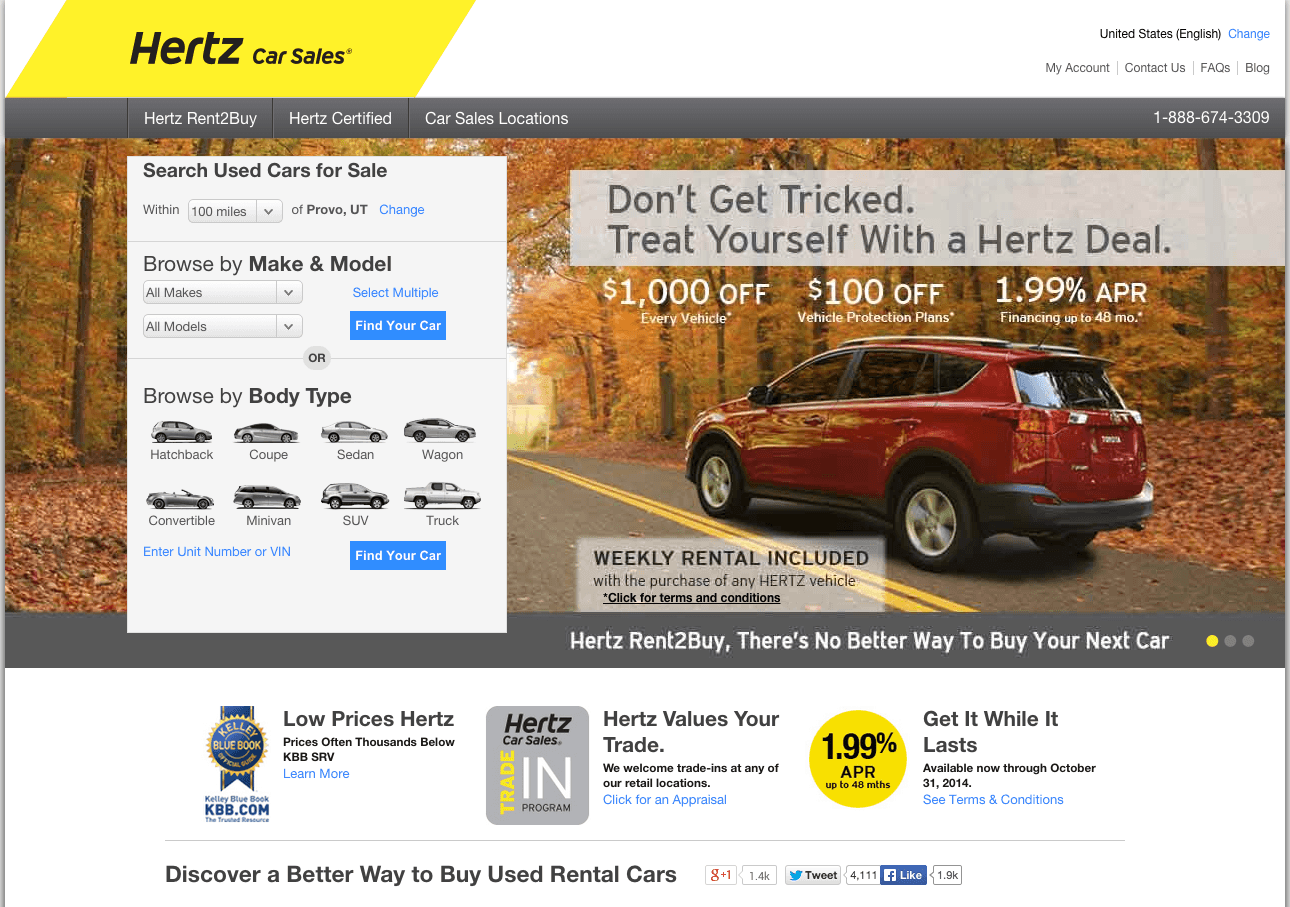This screenshot has width=1290, height=907.
Task: Click the Facebook Like button
Action: point(904,875)
